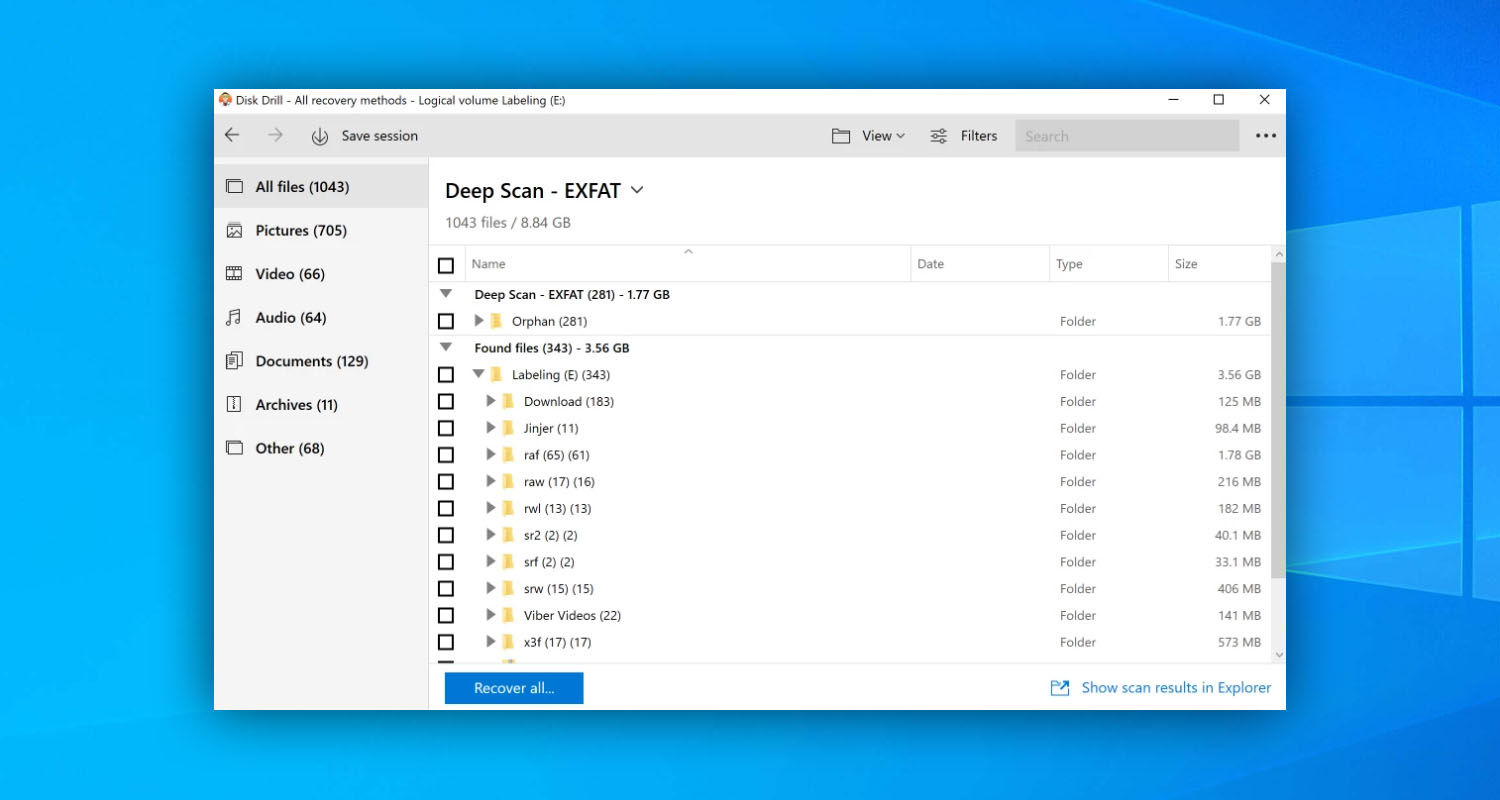Click the Documents category icon

click(x=234, y=361)
